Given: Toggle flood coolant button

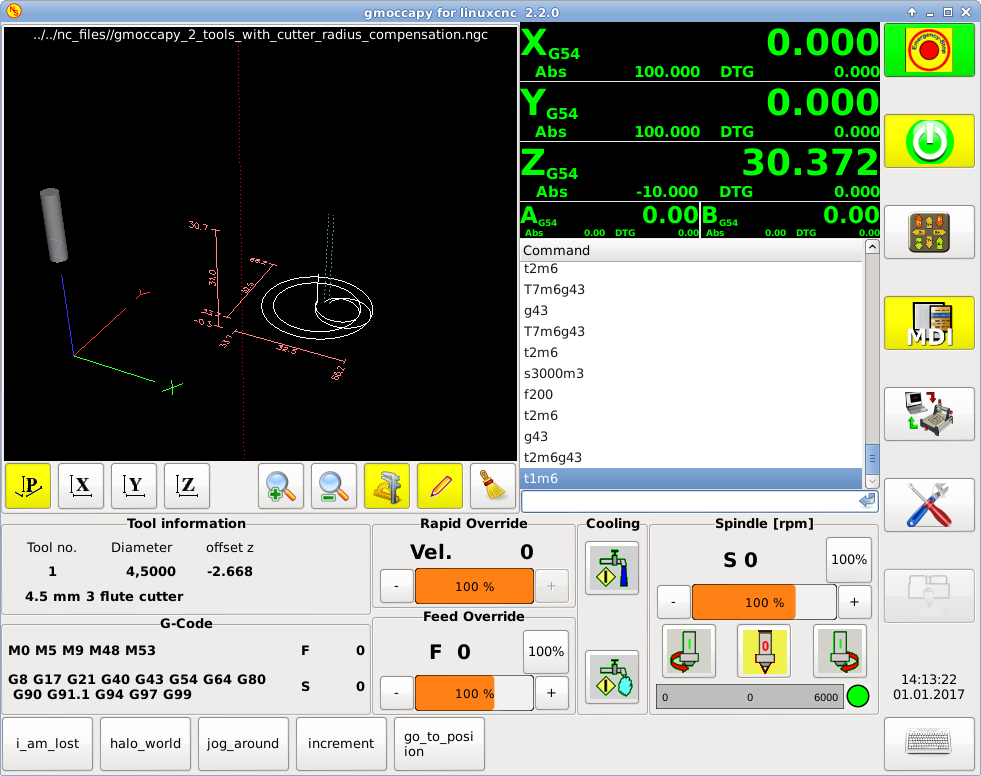Looking at the screenshot, I should (x=612, y=568).
